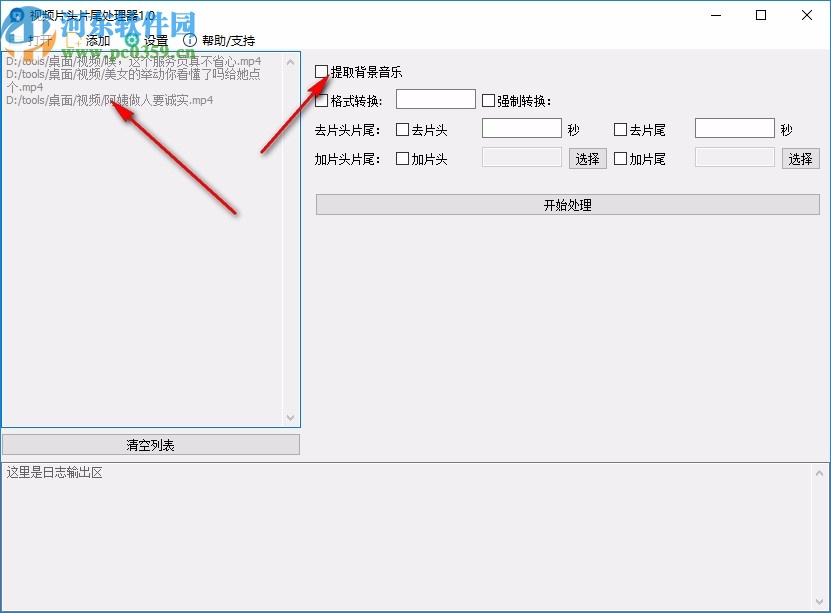
Task: Click 选择 to pick an outro file
Action: pyautogui.click(x=800, y=158)
